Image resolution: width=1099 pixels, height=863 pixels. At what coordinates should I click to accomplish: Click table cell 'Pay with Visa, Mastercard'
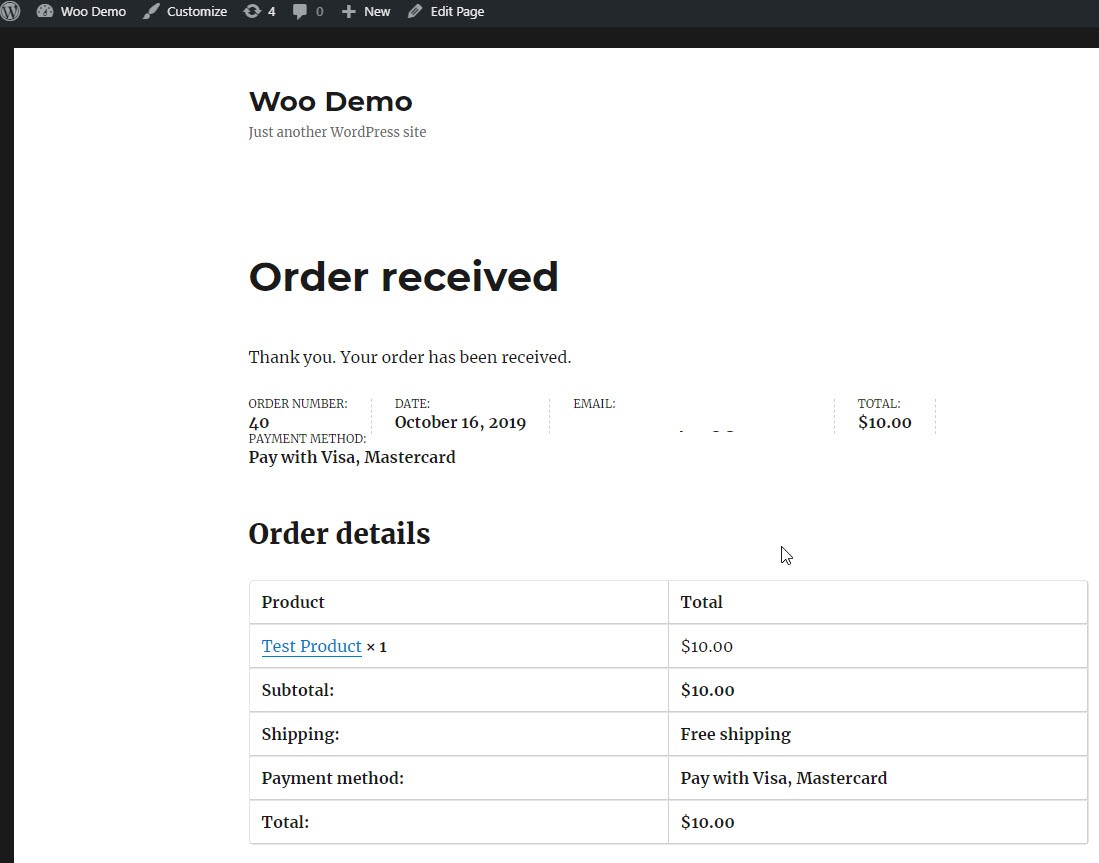coord(784,778)
